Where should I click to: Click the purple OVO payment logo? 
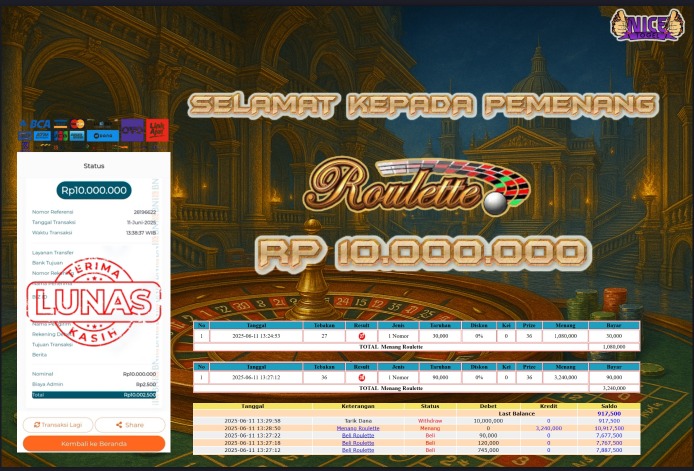pos(132,129)
